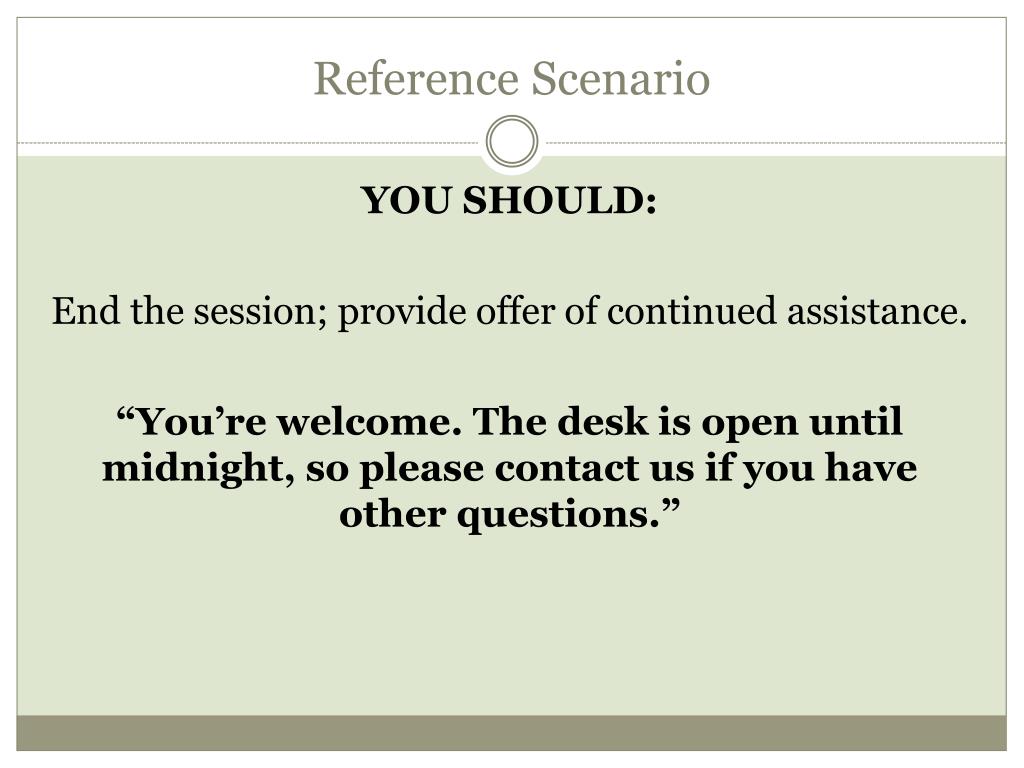Click the words "contact us" in the quote
Image resolution: width=1024 pixels, height=768 pixels.
[594, 469]
